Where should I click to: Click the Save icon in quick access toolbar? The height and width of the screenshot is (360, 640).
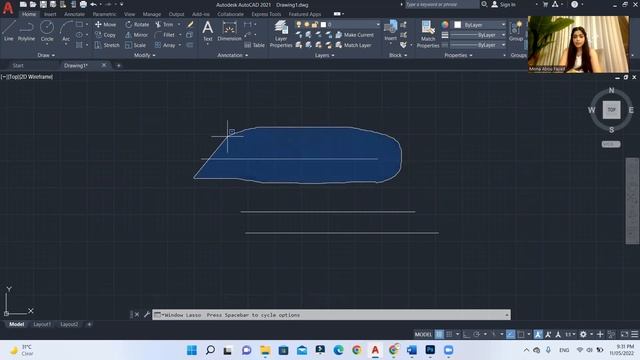point(43,4)
